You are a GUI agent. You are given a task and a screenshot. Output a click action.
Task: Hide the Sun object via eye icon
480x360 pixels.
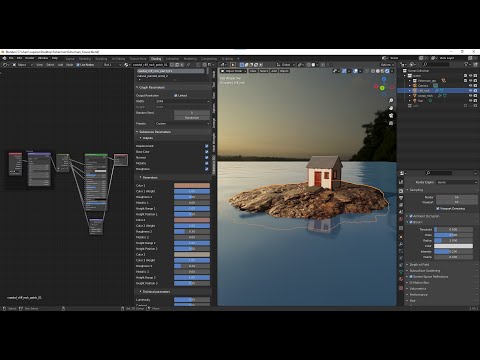(471, 101)
